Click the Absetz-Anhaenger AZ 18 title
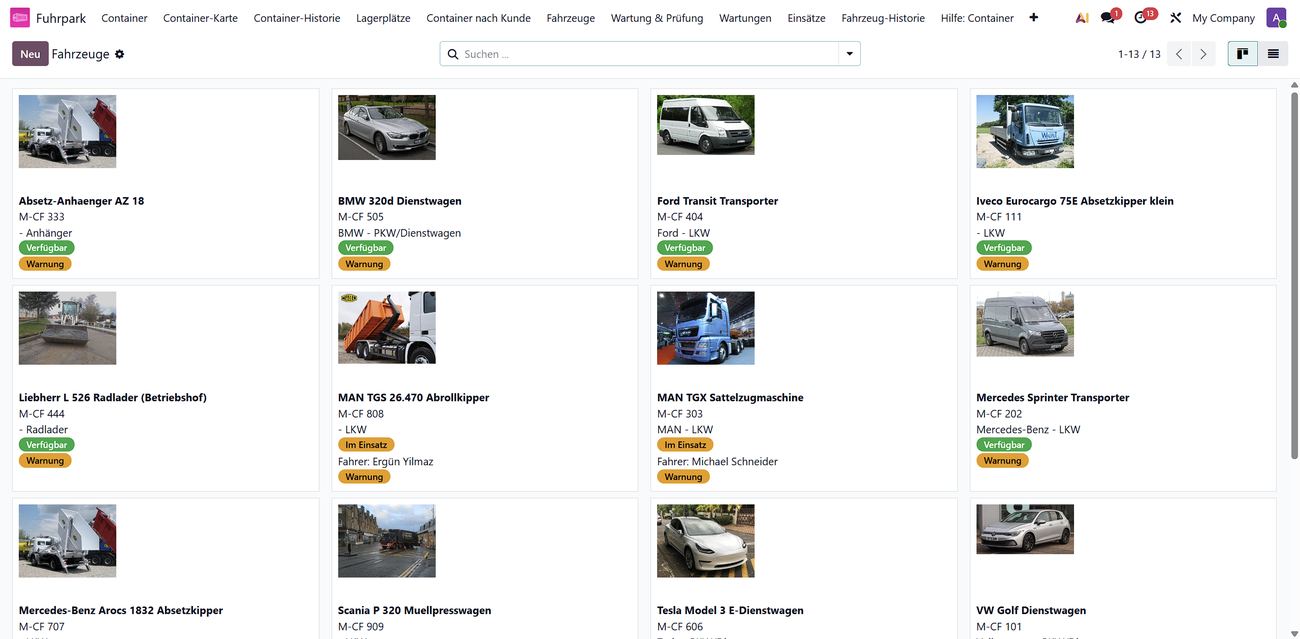This screenshot has width=1300, height=639. tap(81, 201)
